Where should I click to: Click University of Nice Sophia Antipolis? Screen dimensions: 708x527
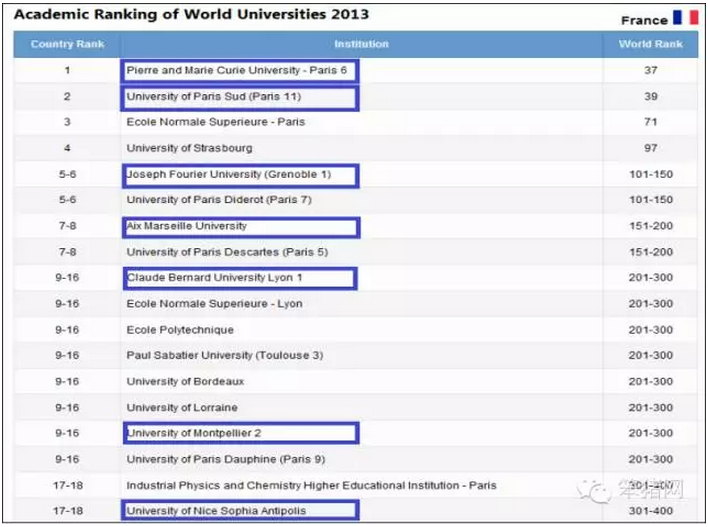pos(216,511)
